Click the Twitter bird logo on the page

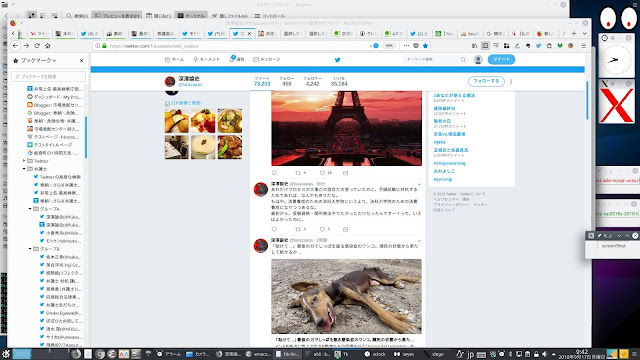point(338,60)
